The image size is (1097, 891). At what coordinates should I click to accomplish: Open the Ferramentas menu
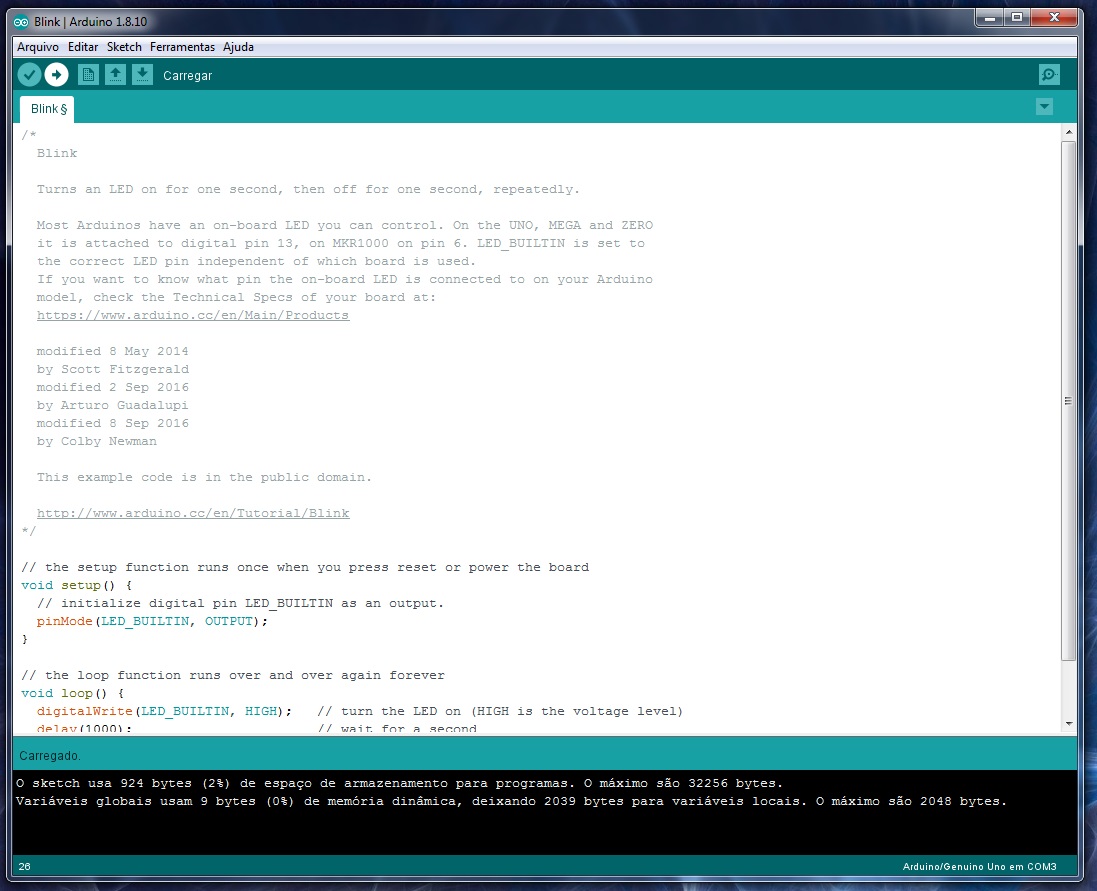coord(182,47)
